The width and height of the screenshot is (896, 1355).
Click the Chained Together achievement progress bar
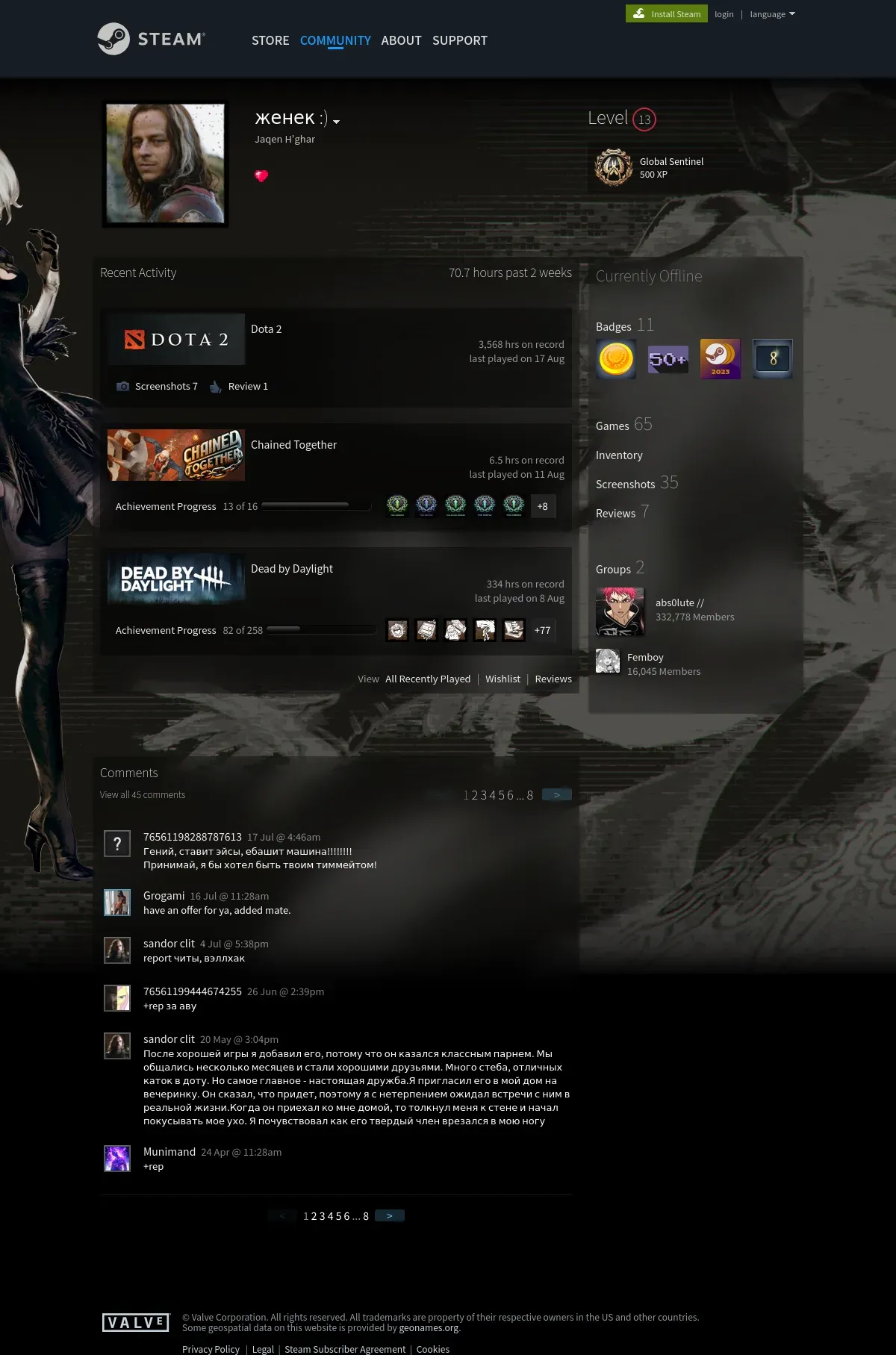(317, 505)
